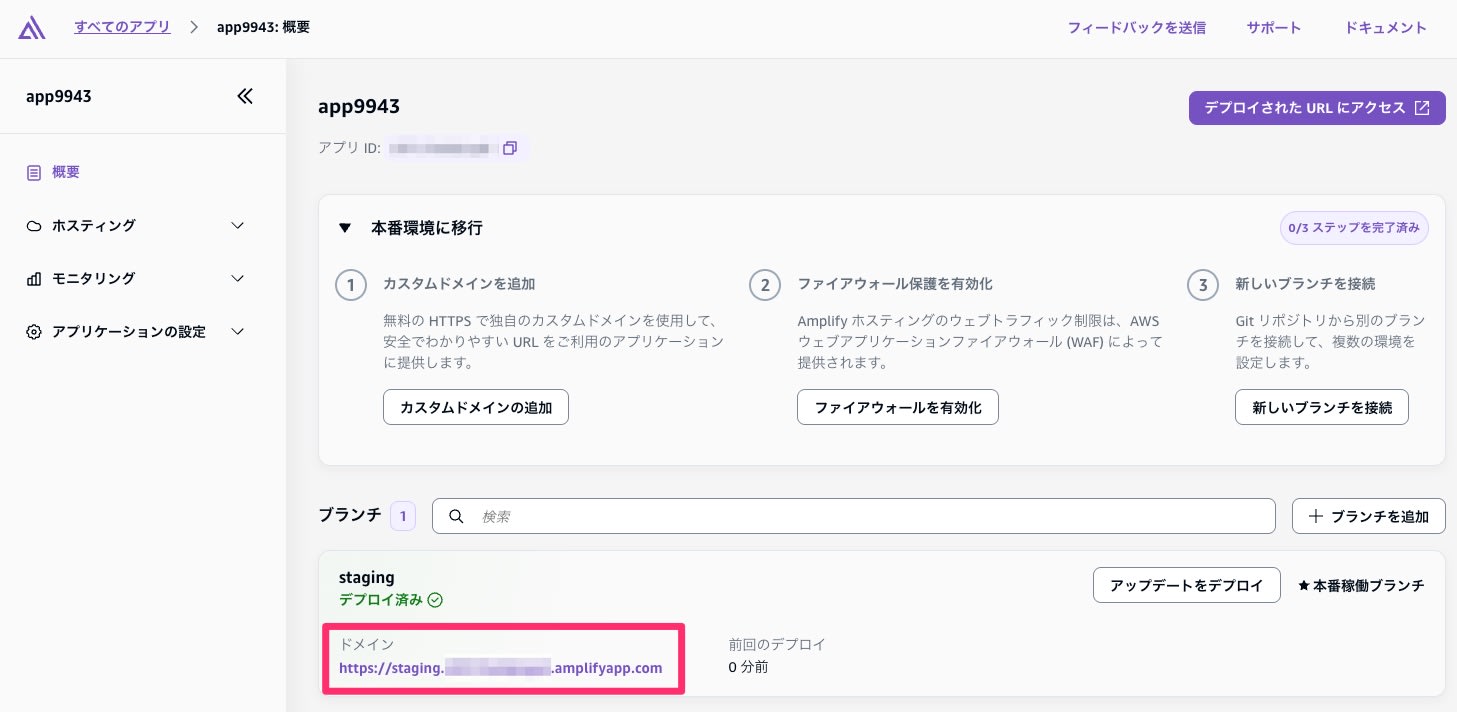Expand the アプリケーションの設定 chevron

237,331
